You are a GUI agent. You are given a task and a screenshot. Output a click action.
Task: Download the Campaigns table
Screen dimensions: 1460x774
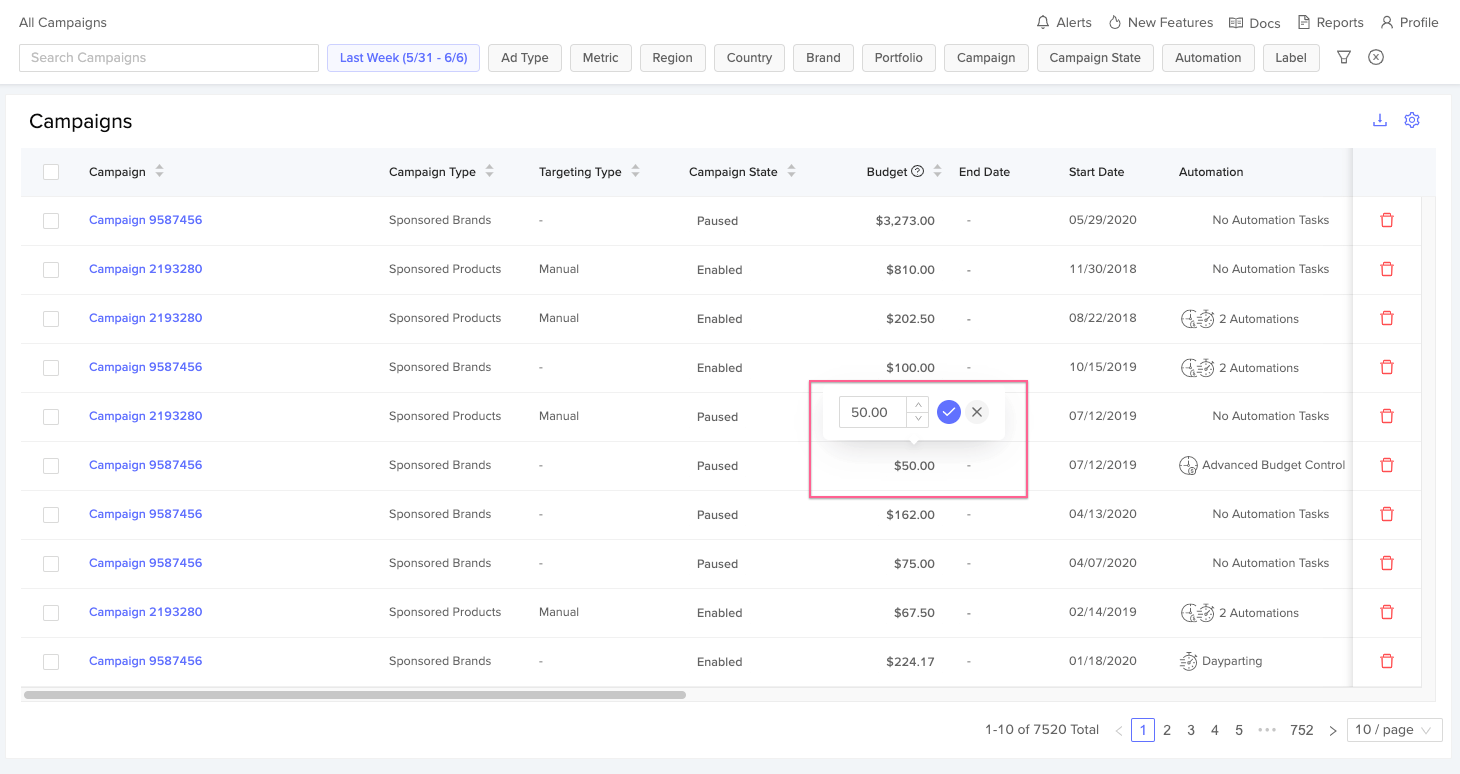click(x=1380, y=120)
